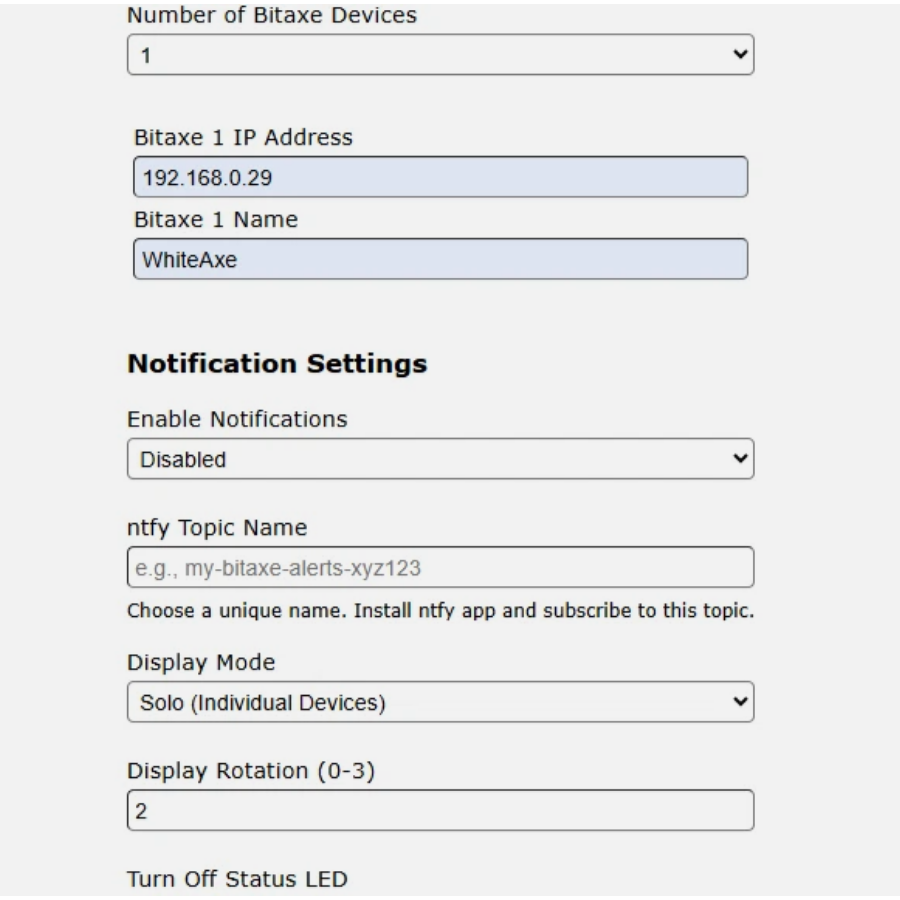Click the Enable Notifications label
900x900 pixels.
(x=237, y=419)
